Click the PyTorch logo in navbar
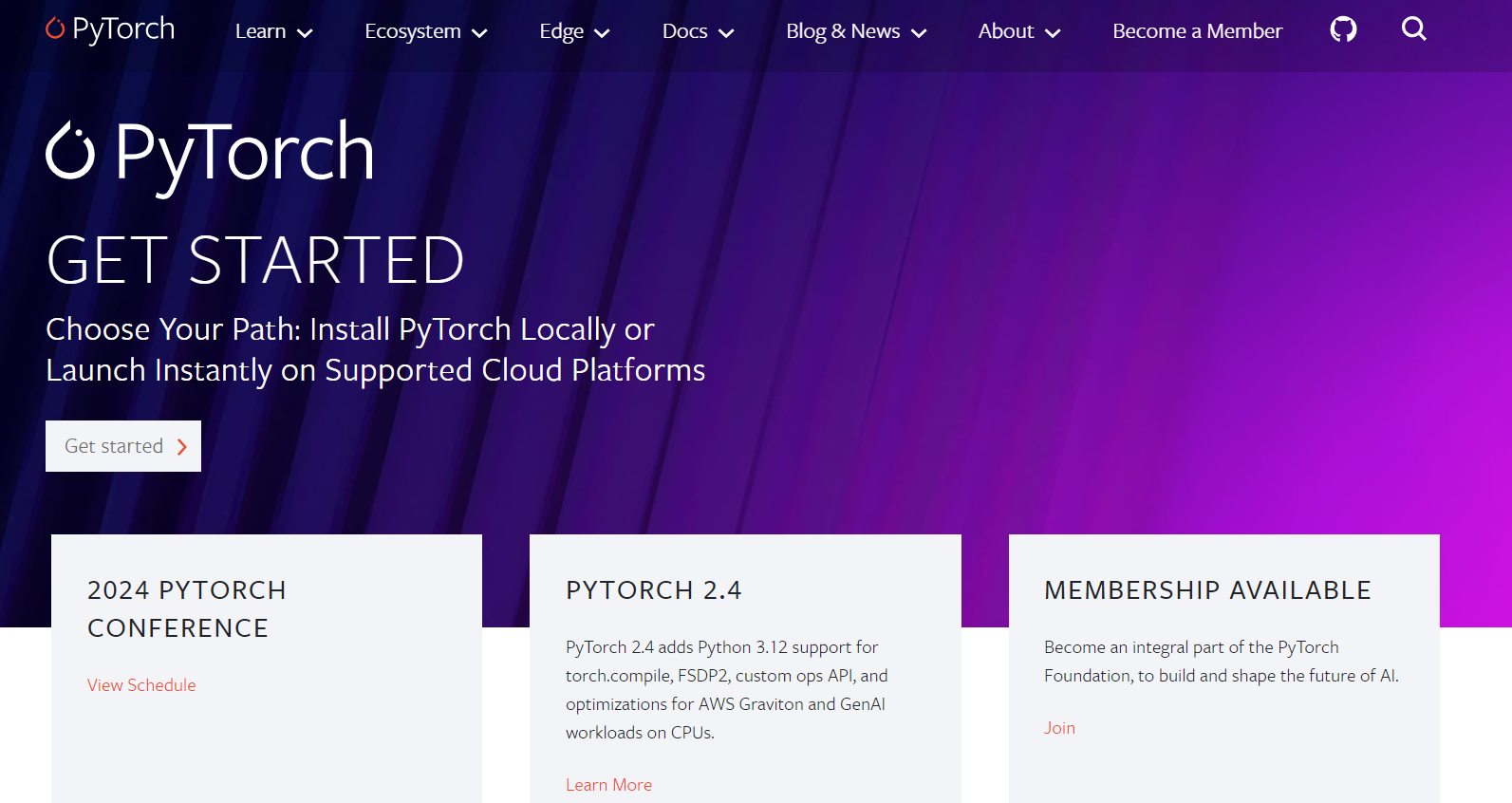The width and height of the screenshot is (1512, 803). pos(110,29)
